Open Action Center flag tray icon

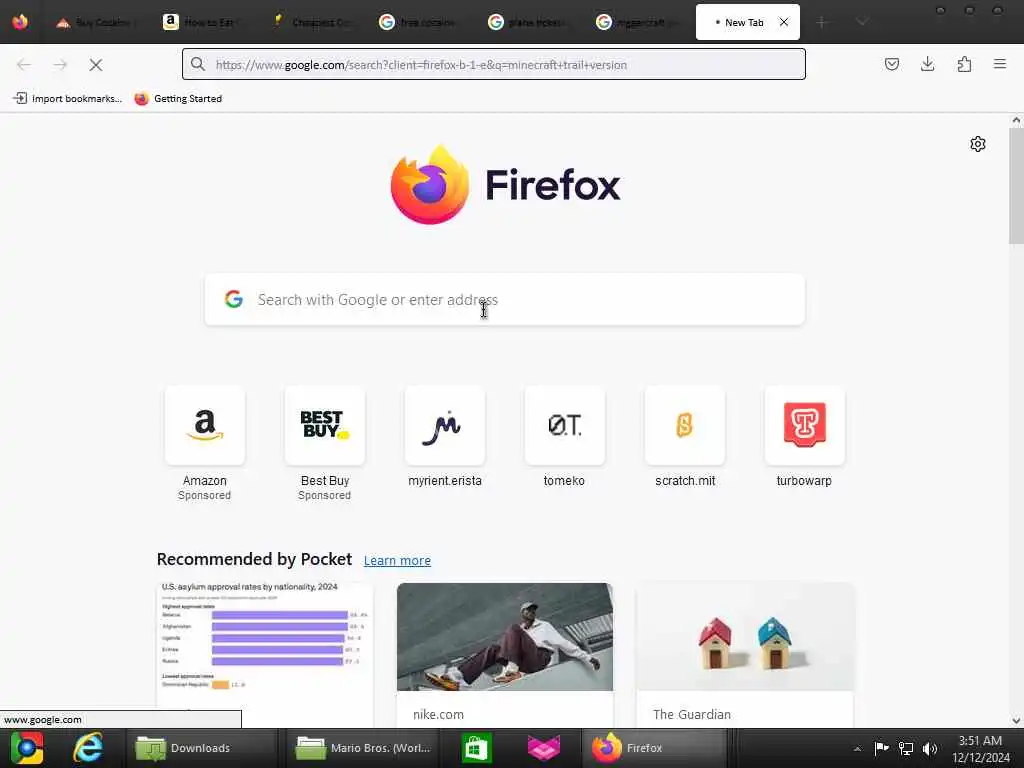(x=881, y=748)
